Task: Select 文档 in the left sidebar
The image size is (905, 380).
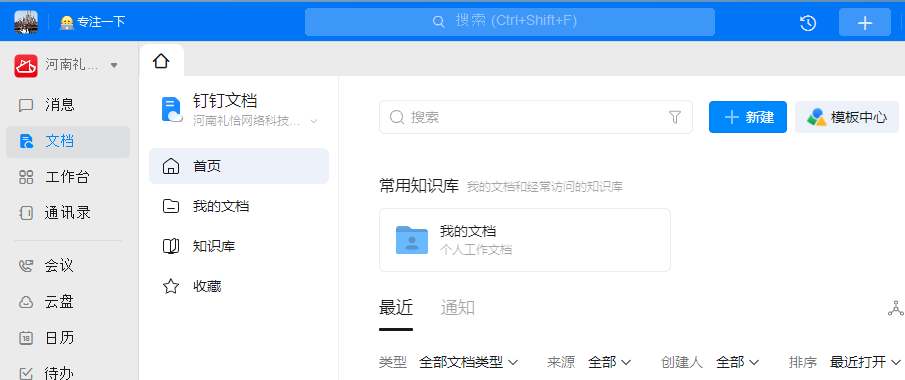Action: click(x=68, y=141)
